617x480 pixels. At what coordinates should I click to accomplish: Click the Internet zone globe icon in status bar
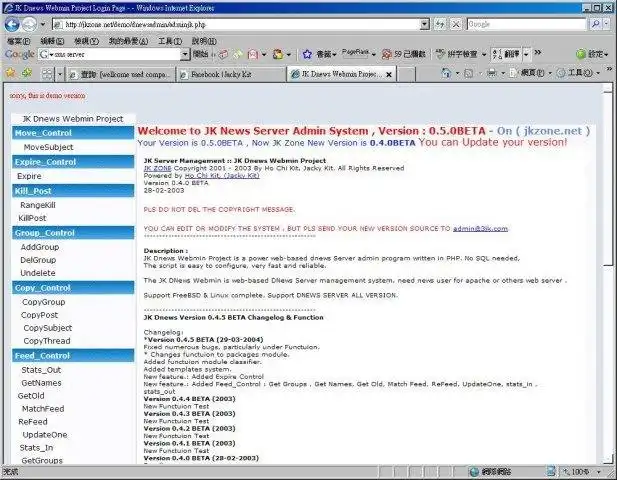474,471
